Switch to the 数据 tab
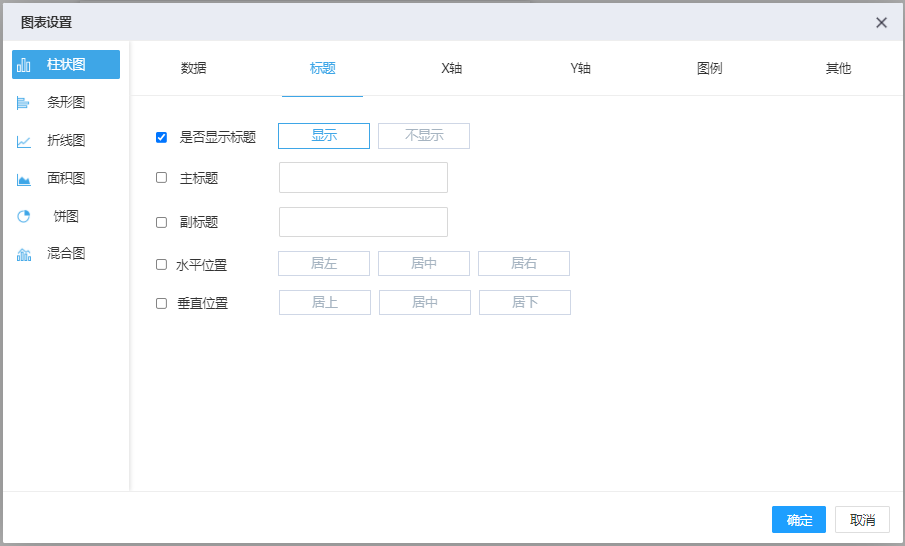The image size is (905, 546). tap(194, 69)
